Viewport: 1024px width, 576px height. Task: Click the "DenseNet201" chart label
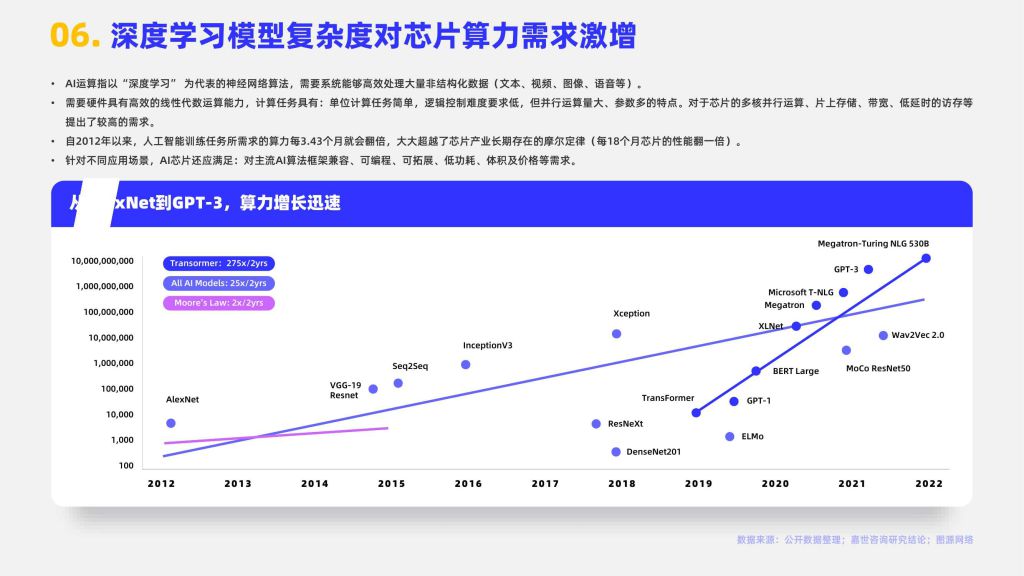click(x=654, y=452)
